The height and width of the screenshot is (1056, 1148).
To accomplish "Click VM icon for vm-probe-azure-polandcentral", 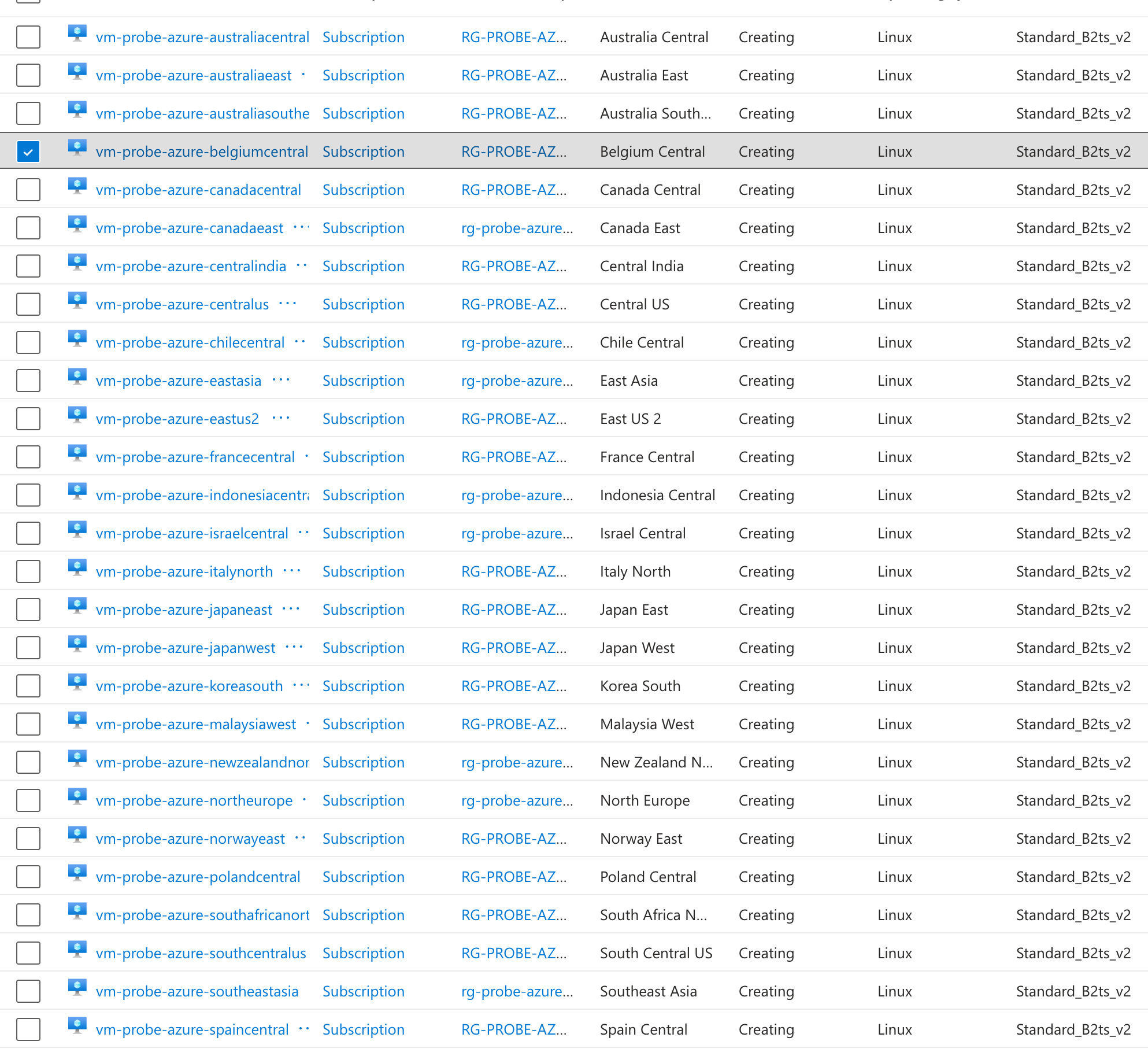I will tap(77, 873).
